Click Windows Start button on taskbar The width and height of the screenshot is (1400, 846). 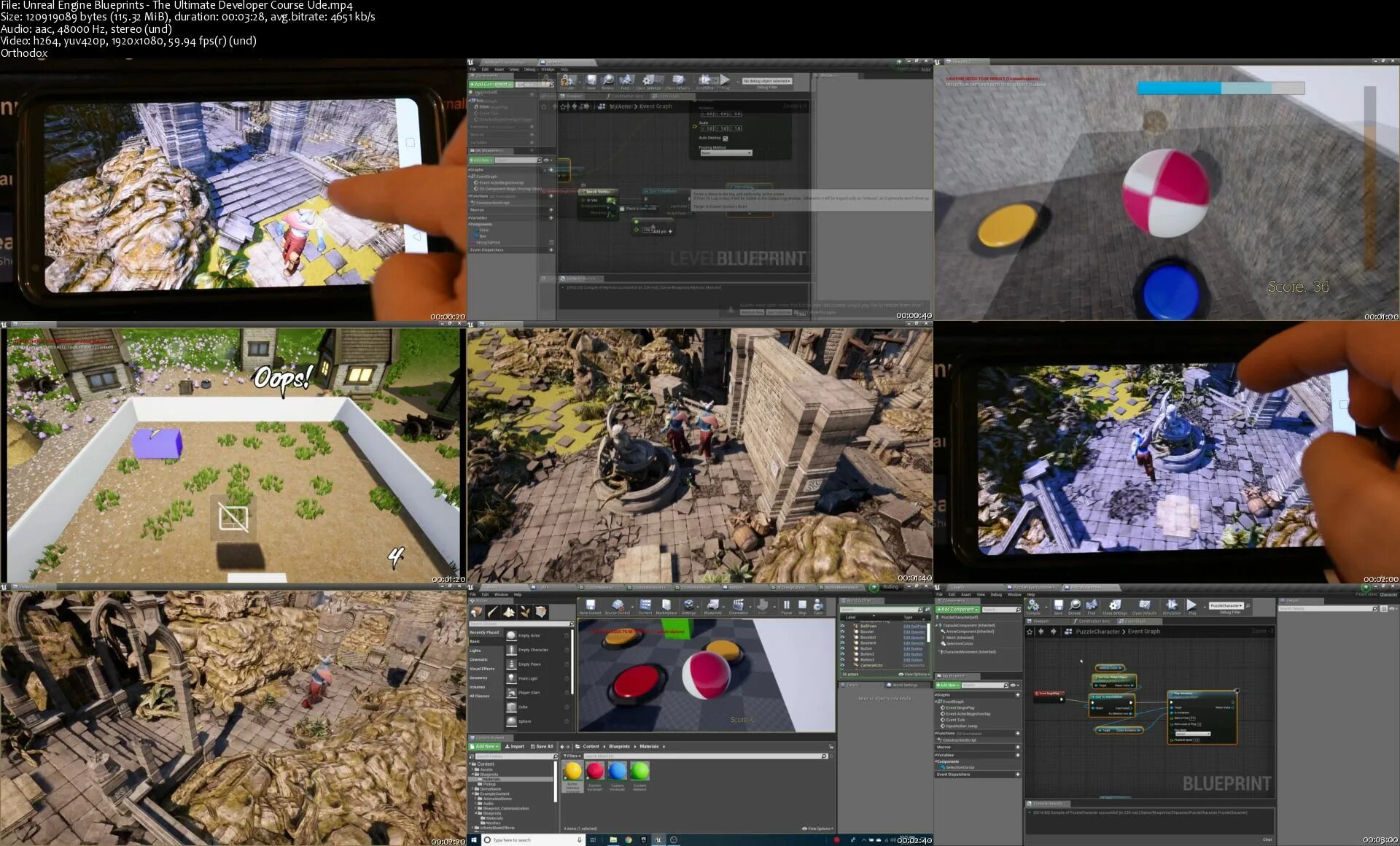pos(475,839)
